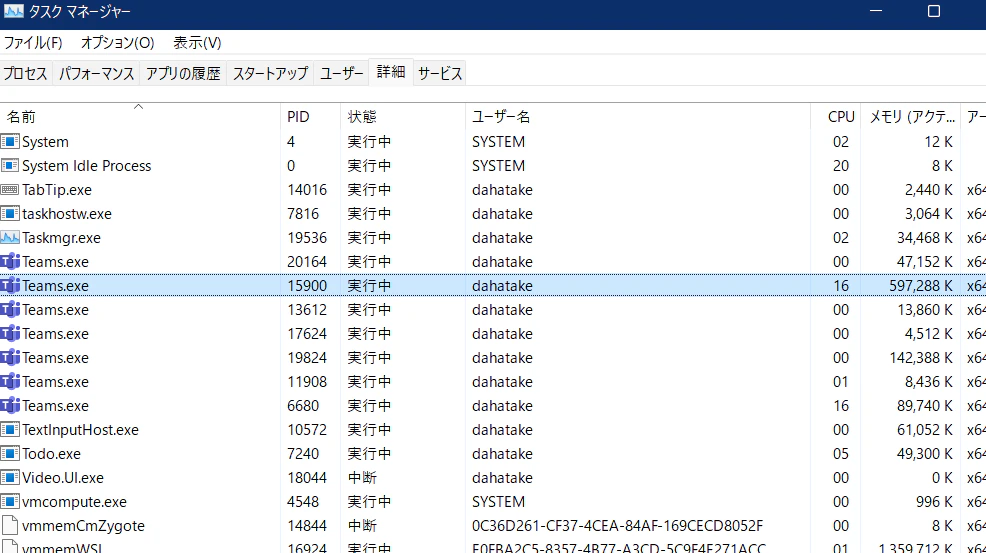Click the vmmemCmZygote file icon
Screen dimensions: 986x553
coord(10,525)
